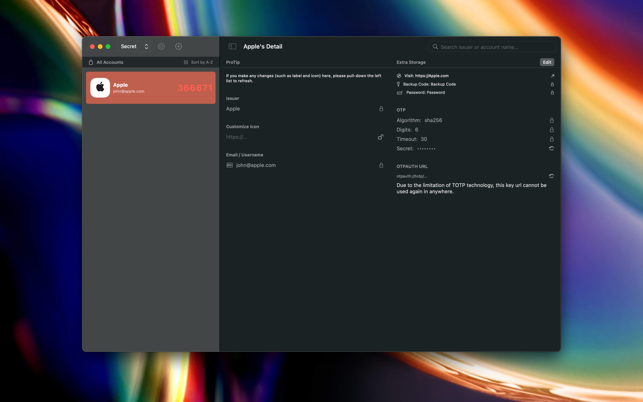
Task: Click the Apple's Detail title
Action: (x=263, y=47)
